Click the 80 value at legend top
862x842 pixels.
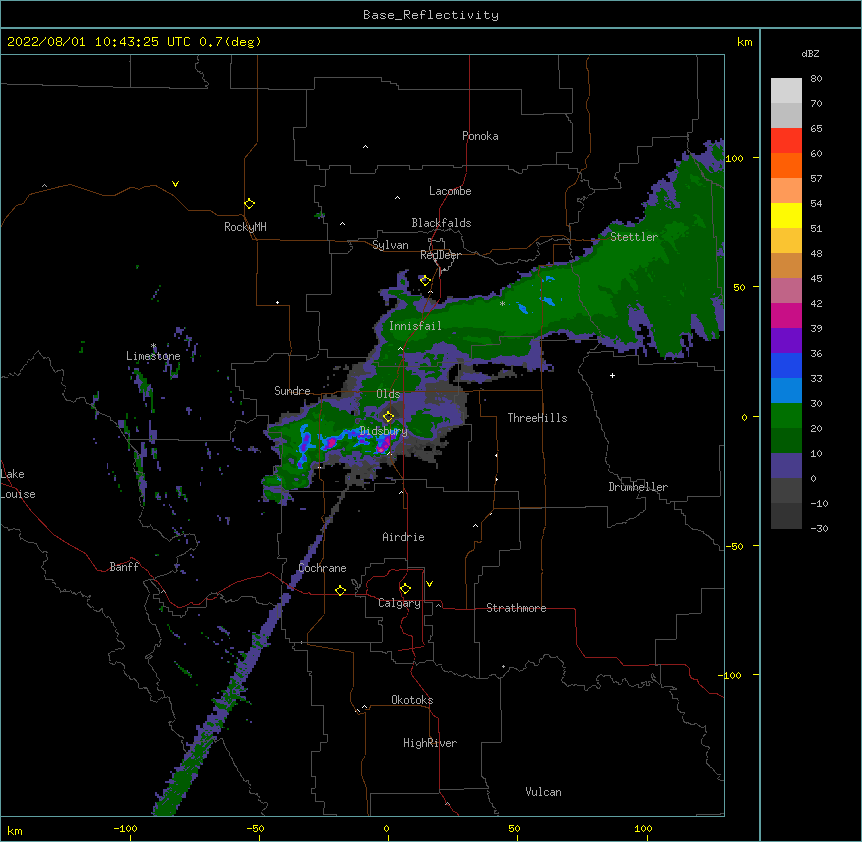pos(816,79)
